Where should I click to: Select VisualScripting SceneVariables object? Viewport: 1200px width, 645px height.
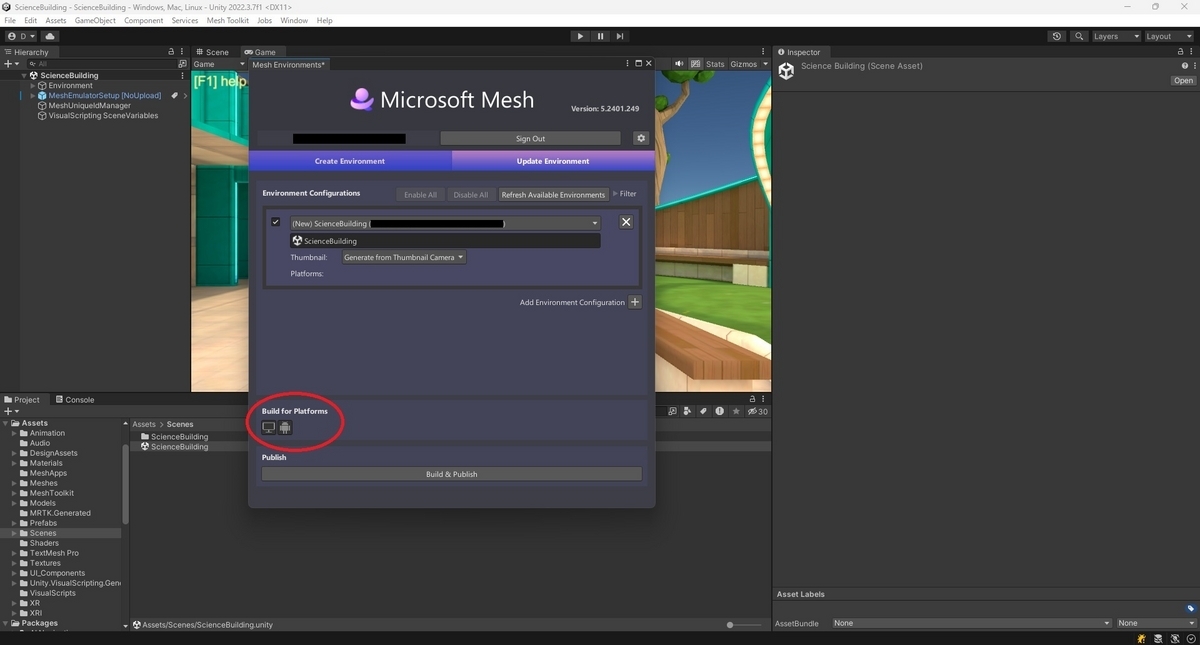pyautogui.click(x=97, y=115)
